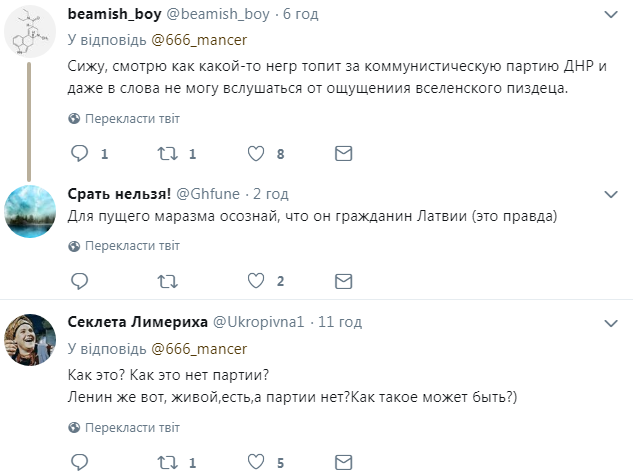Like beamish_boy's tweet
The width and height of the screenshot is (633, 475).
pos(255,154)
